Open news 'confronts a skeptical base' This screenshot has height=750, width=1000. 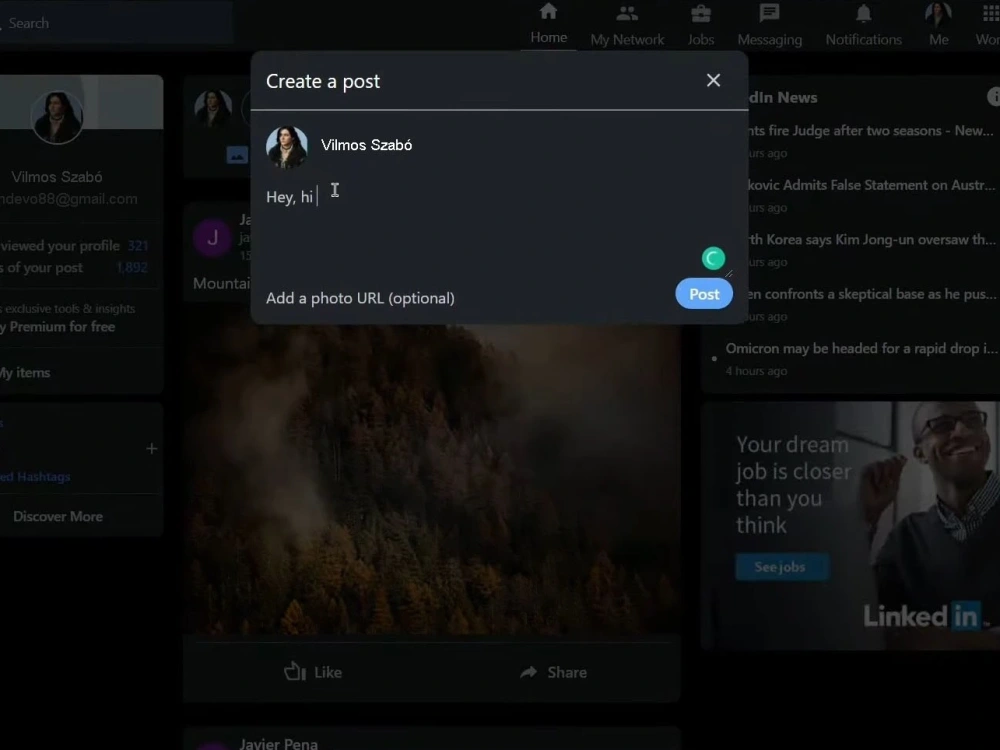pos(871,294)
